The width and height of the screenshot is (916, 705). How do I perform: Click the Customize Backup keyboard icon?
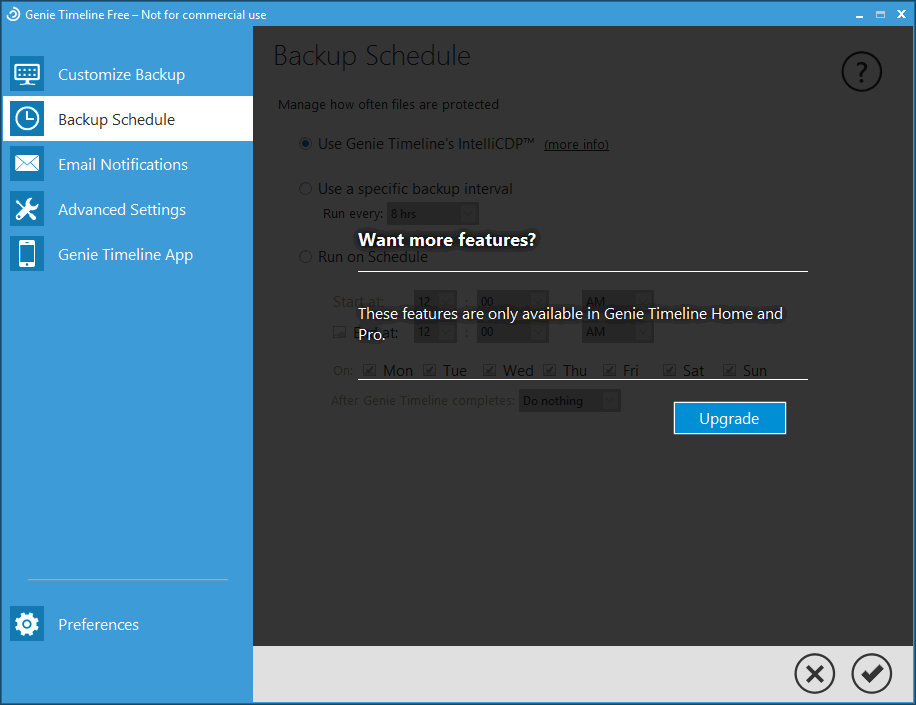(27, 74)
